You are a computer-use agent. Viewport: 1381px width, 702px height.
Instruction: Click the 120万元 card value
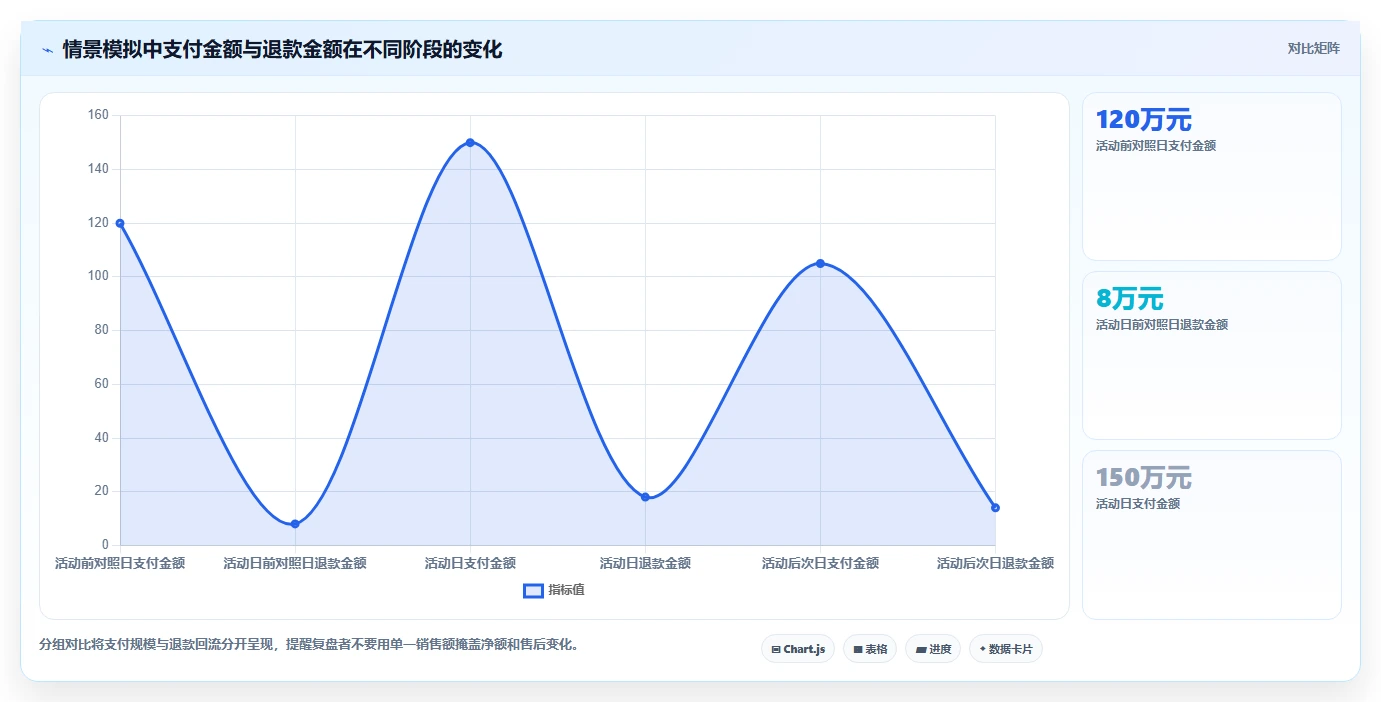[1144, 120]
